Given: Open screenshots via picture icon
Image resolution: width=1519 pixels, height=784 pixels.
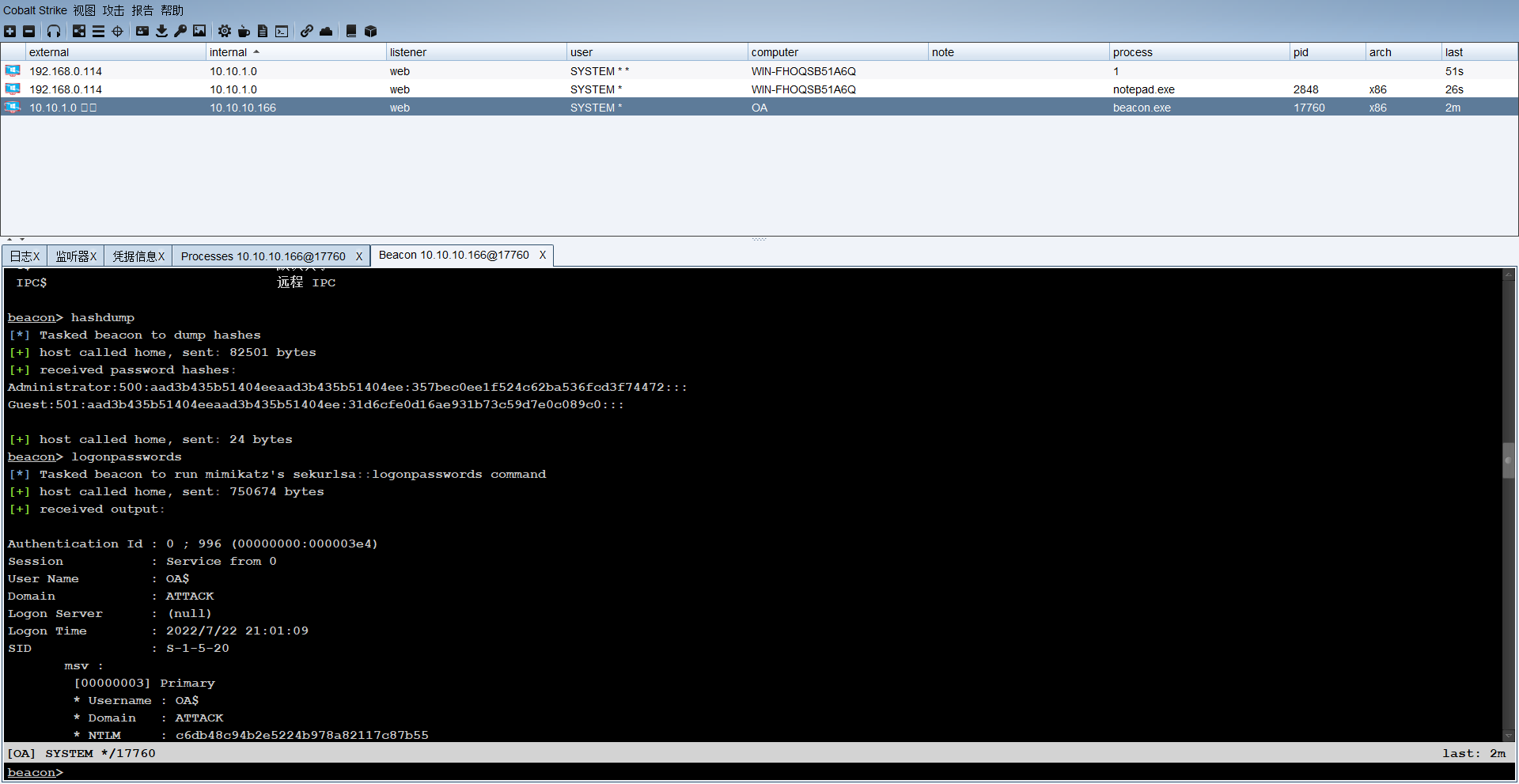Looking at the screenshot, I should coord(199,31).
